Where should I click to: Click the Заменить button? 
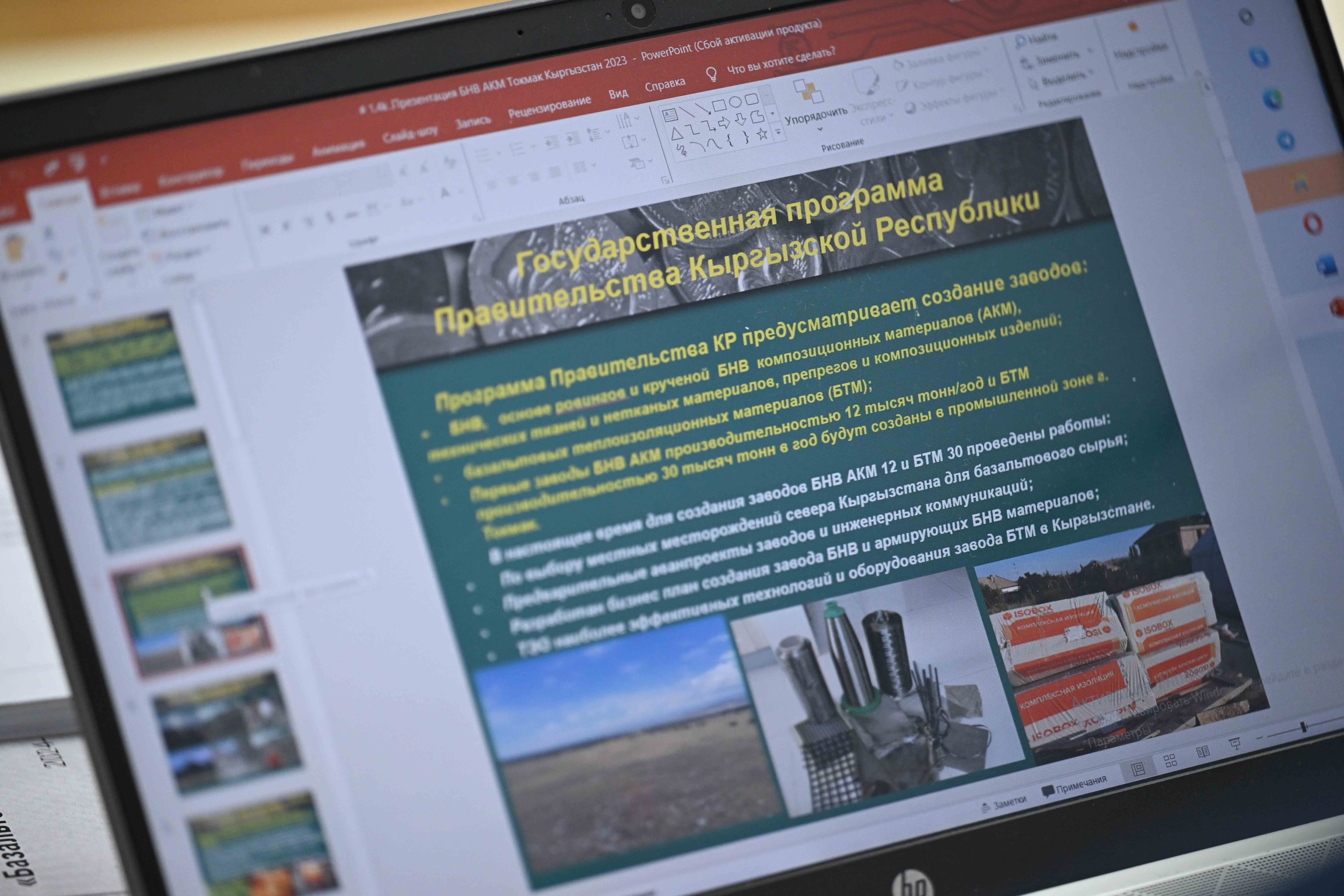1056,58
